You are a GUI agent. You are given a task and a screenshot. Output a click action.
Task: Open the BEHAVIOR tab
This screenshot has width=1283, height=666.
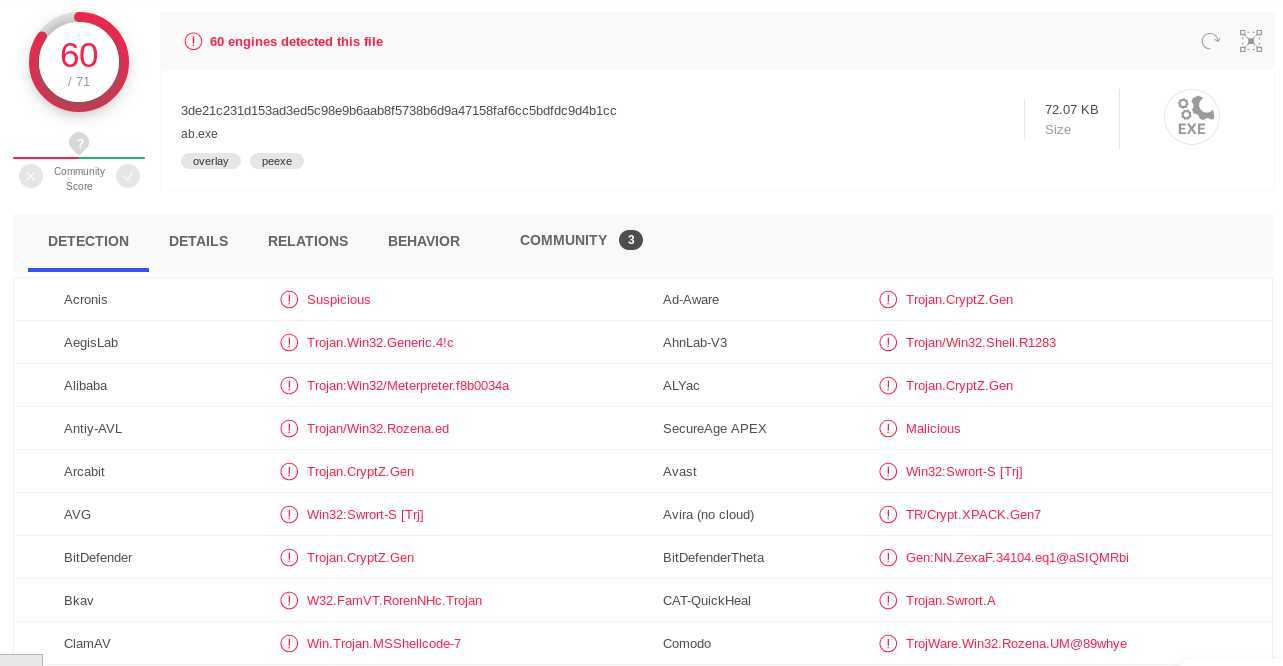coord(424,241)
